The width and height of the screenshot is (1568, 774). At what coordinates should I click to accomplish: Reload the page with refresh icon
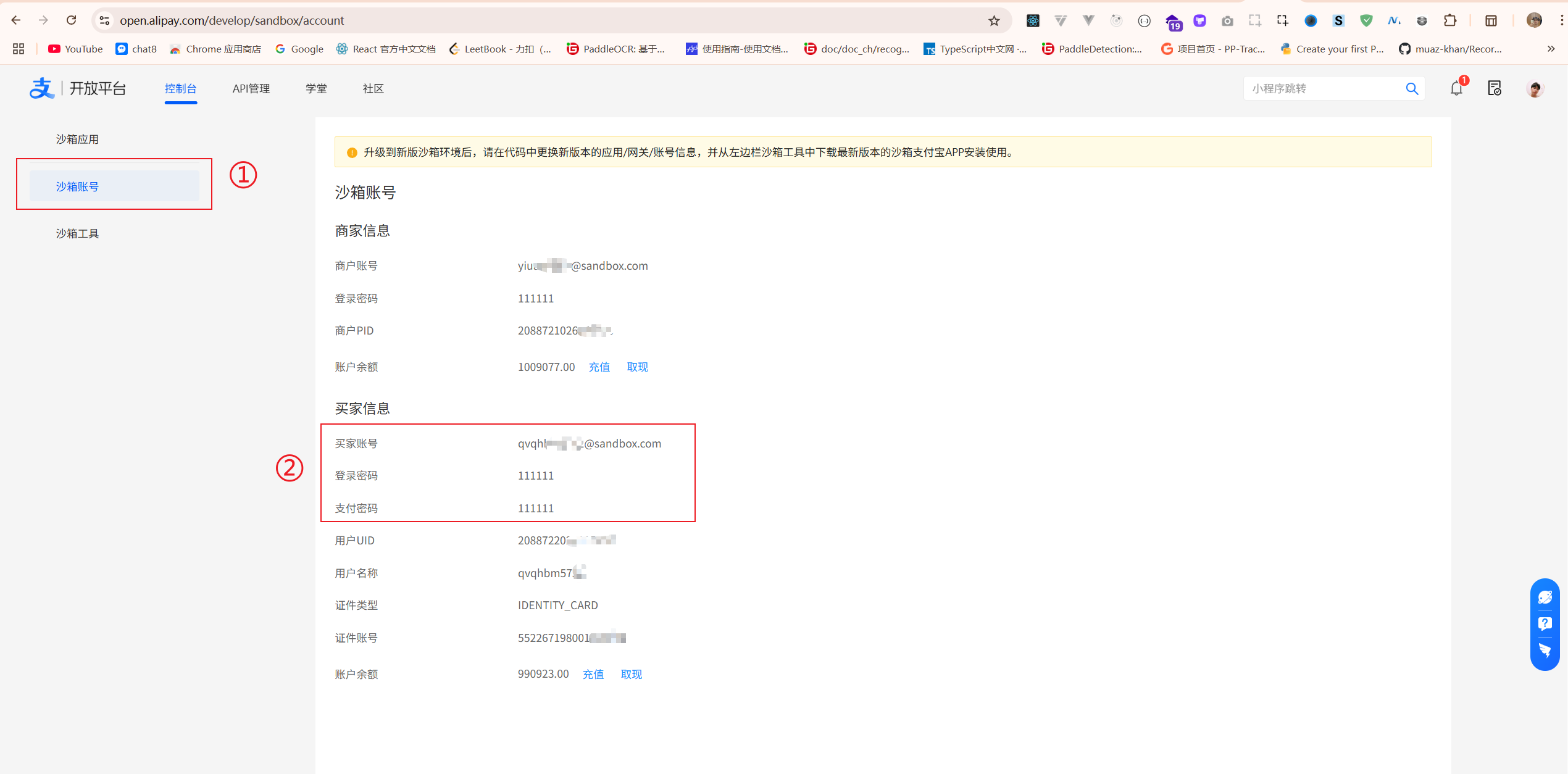tap(72, 20)
